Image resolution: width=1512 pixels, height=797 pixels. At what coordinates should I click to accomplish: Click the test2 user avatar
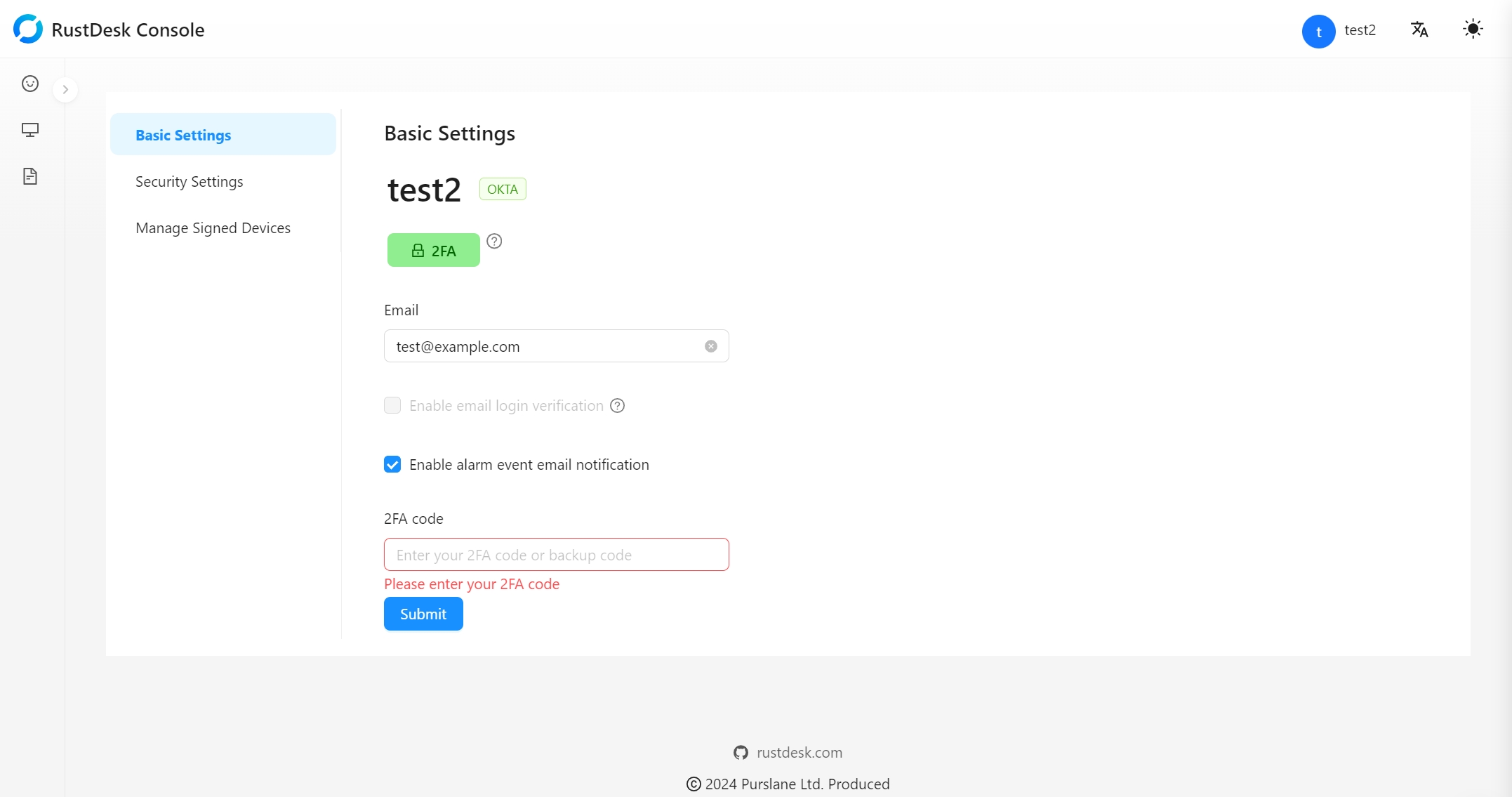coord(1318,32)
